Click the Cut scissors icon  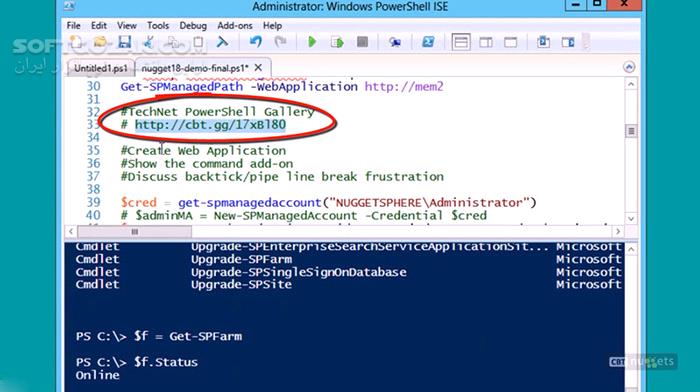coord(148,42)
